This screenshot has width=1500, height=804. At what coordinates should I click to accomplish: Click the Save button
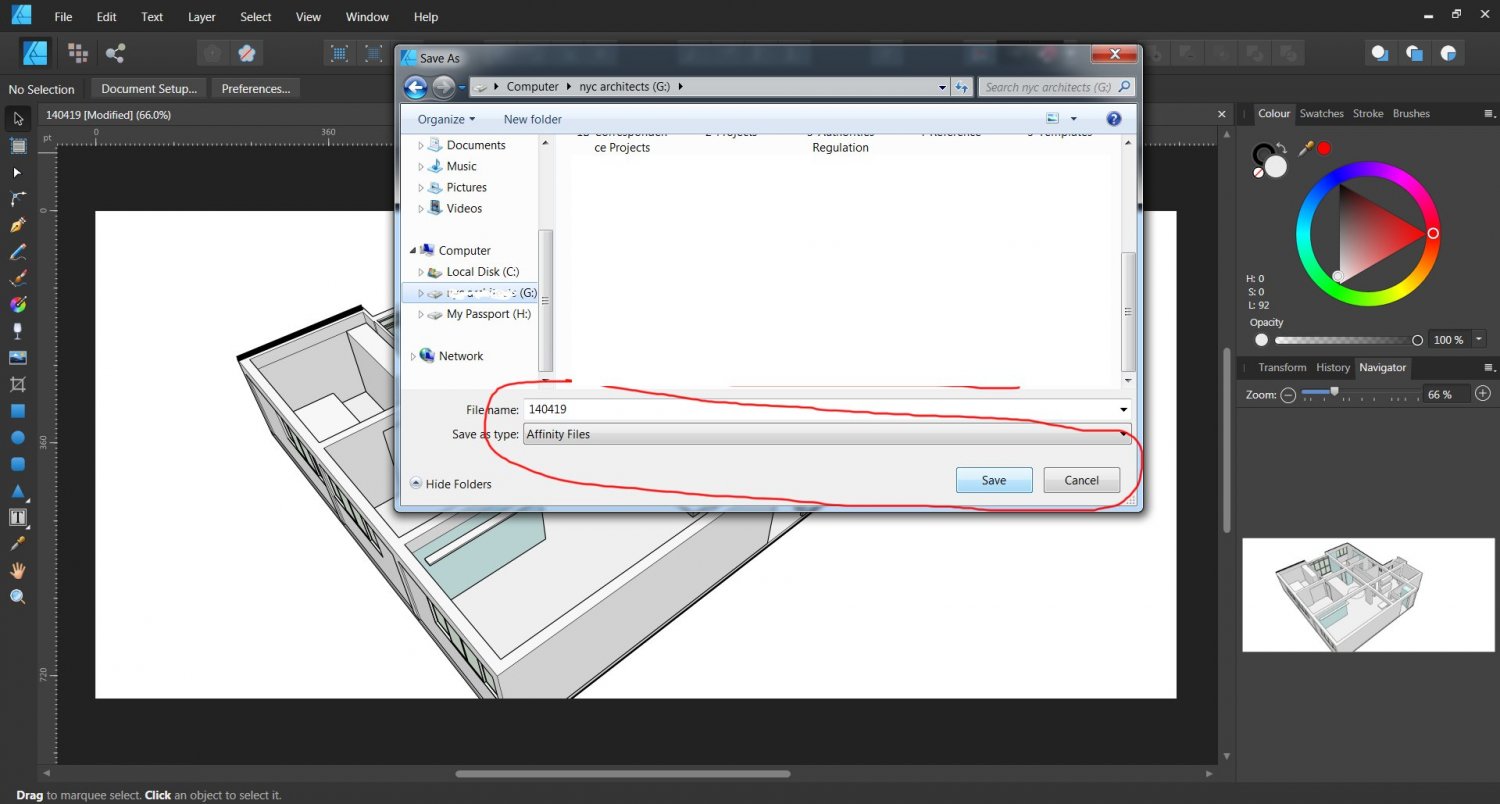pyautogui.click(x=994, y=480)
